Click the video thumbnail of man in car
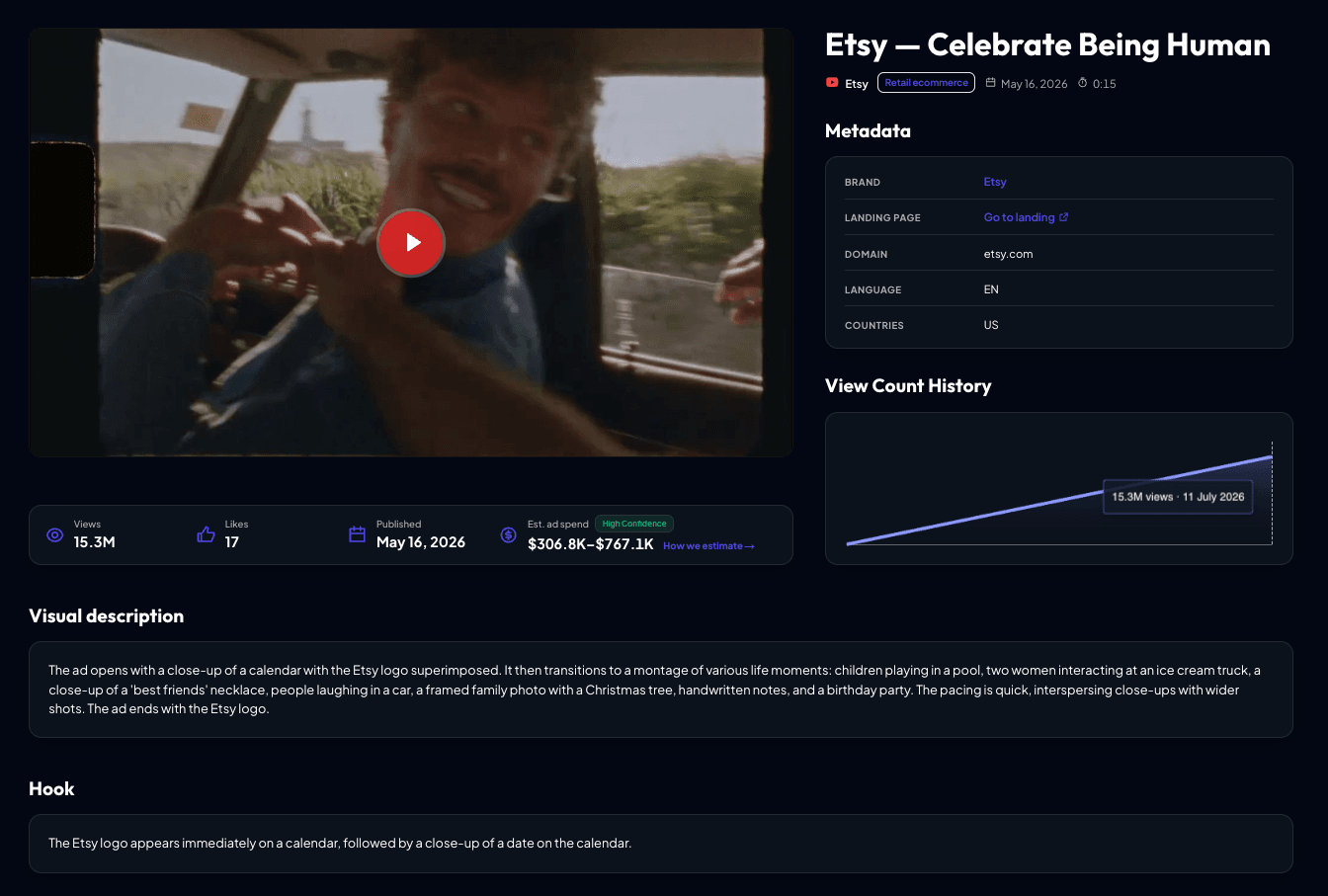The image size is (1328, 896). [411, 242]
